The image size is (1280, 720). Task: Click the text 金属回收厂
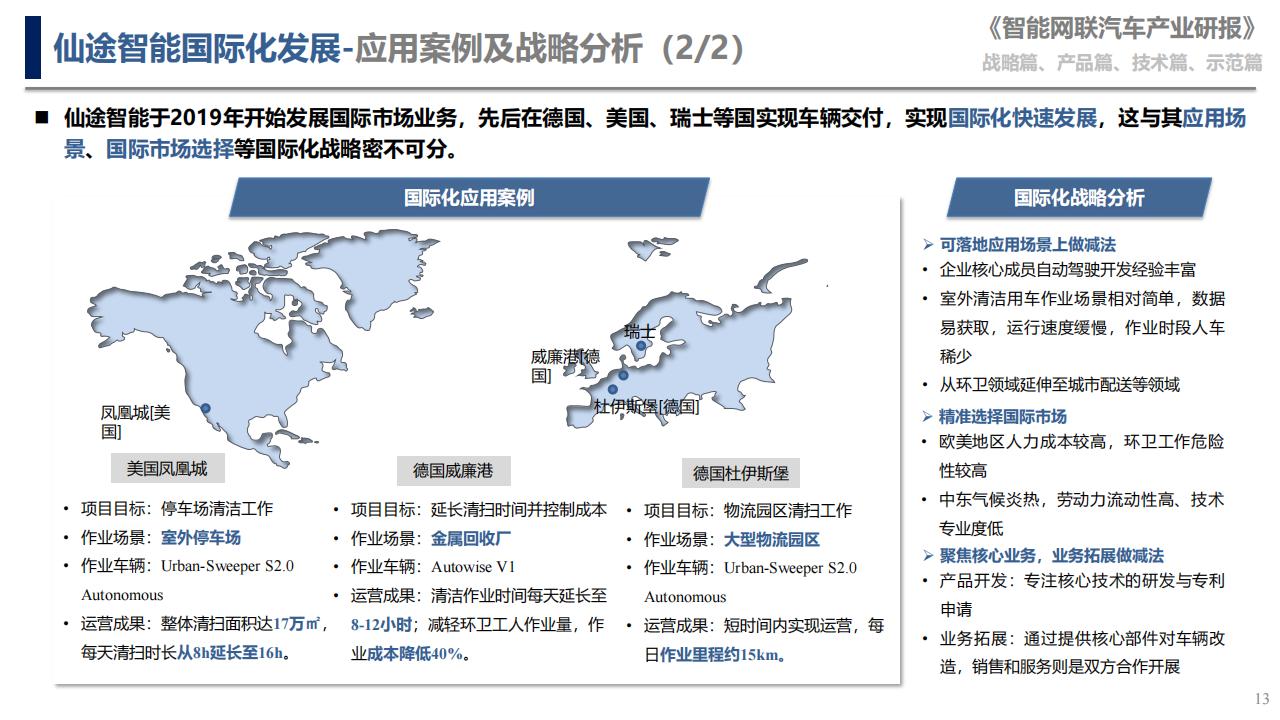click(471, 538)
